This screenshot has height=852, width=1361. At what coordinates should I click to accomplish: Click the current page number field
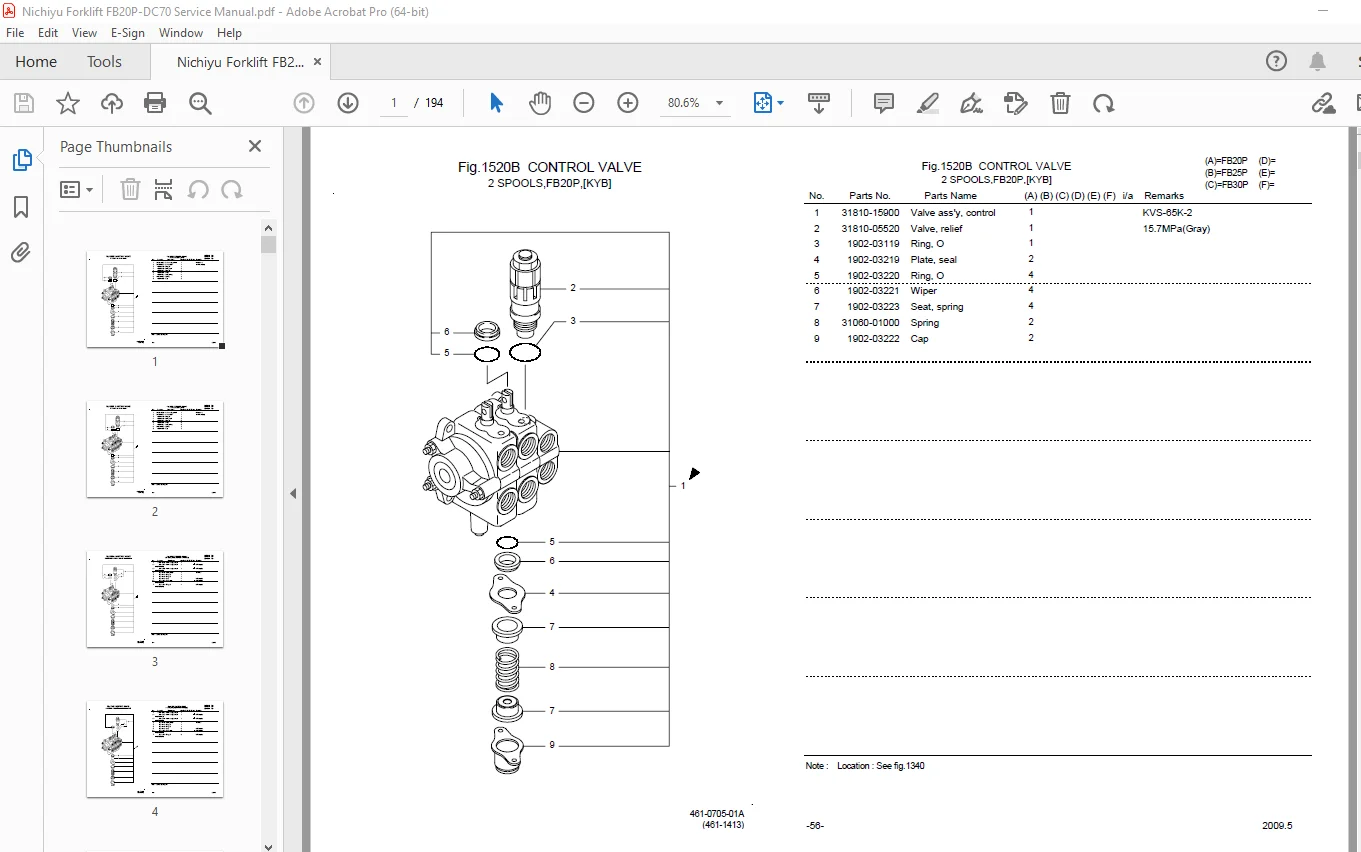pos(394,103)
